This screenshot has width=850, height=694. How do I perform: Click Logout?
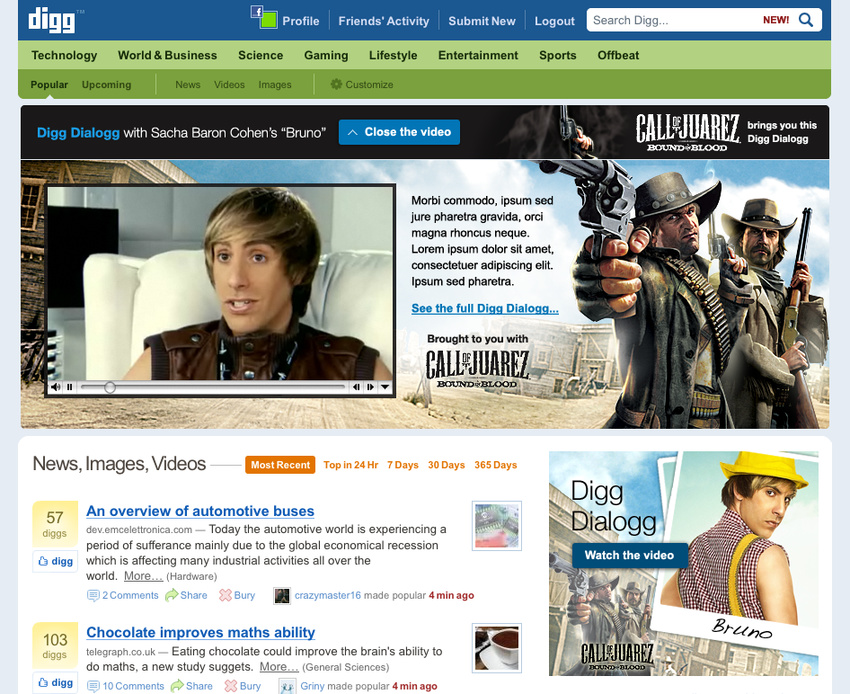(555, 21)
